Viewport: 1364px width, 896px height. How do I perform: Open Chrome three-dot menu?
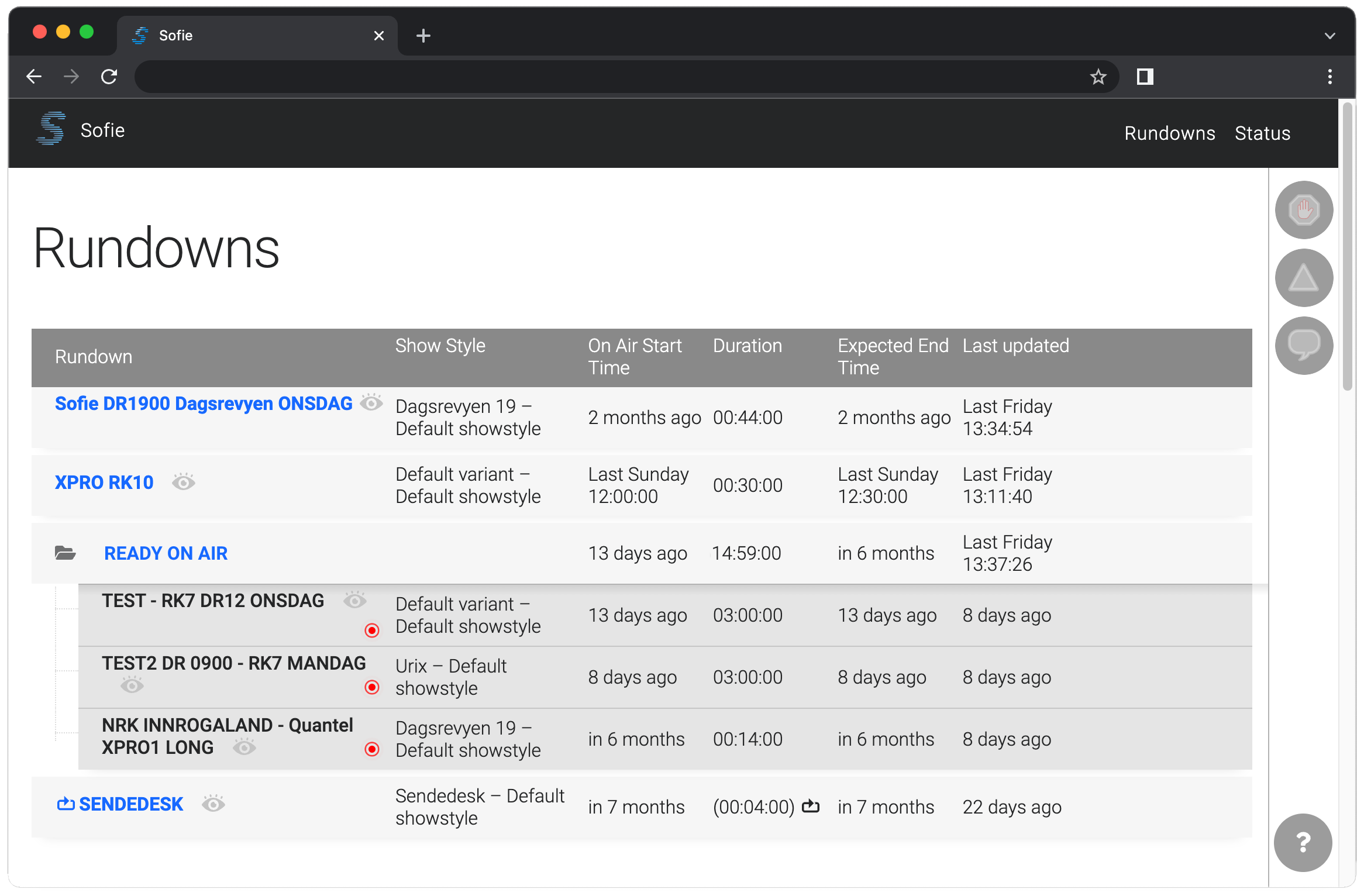(x=1329, y=77)
